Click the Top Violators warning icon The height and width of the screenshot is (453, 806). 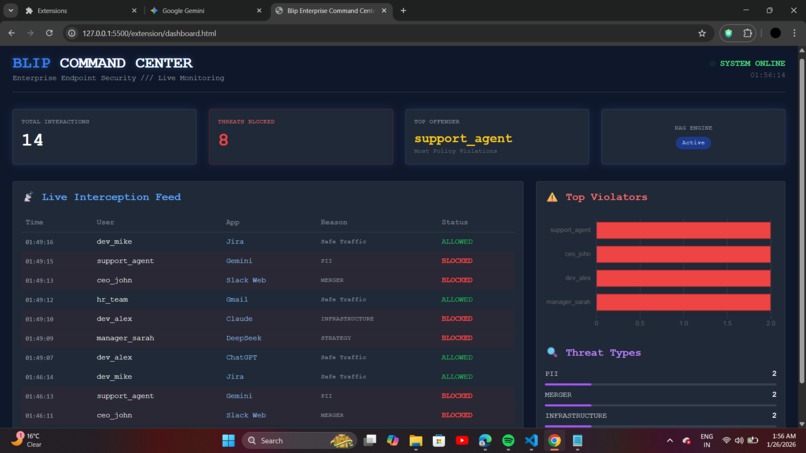point(552,197)
